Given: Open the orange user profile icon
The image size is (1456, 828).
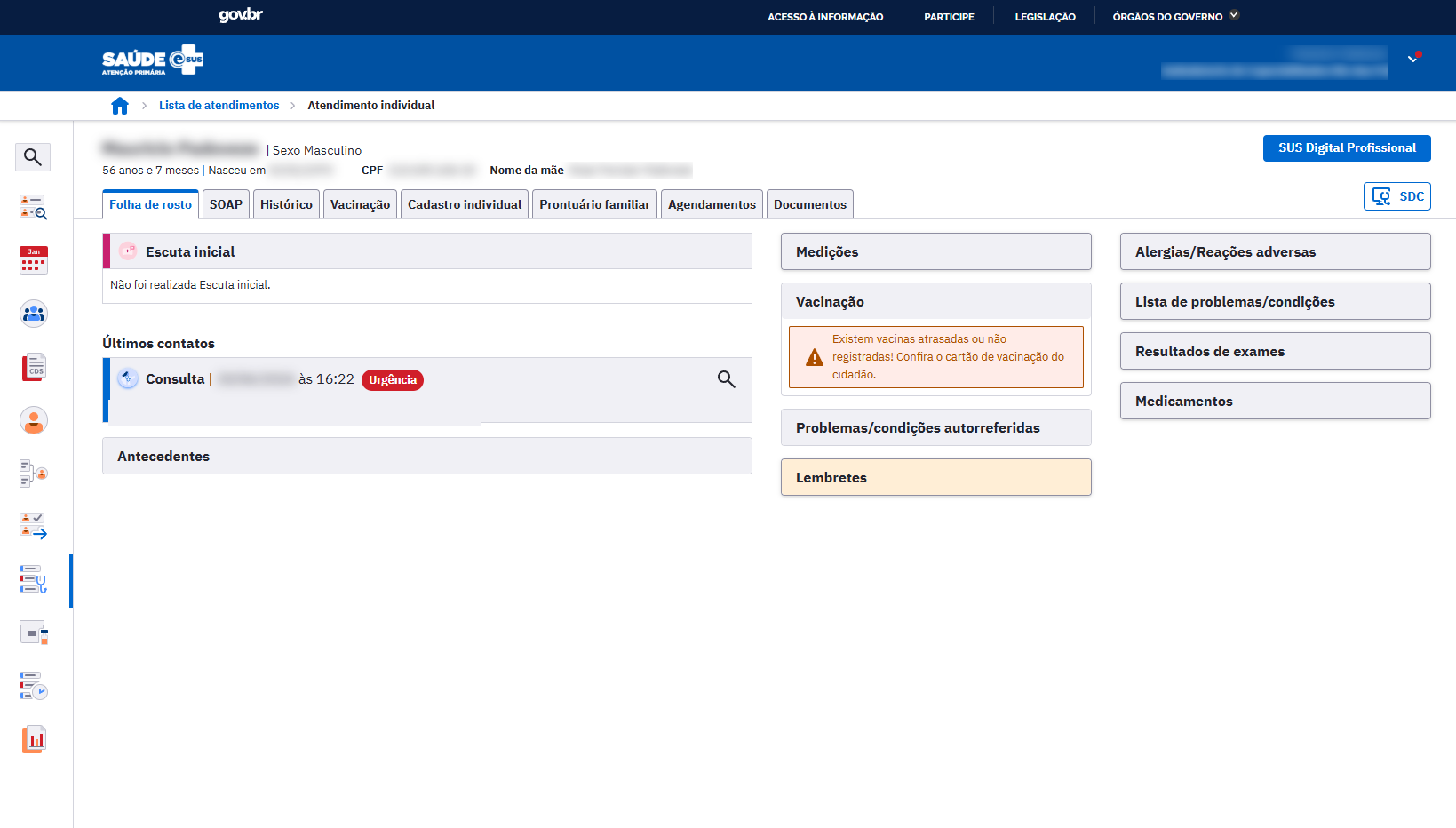Looking at the screenshot, I should click(34, 420).
